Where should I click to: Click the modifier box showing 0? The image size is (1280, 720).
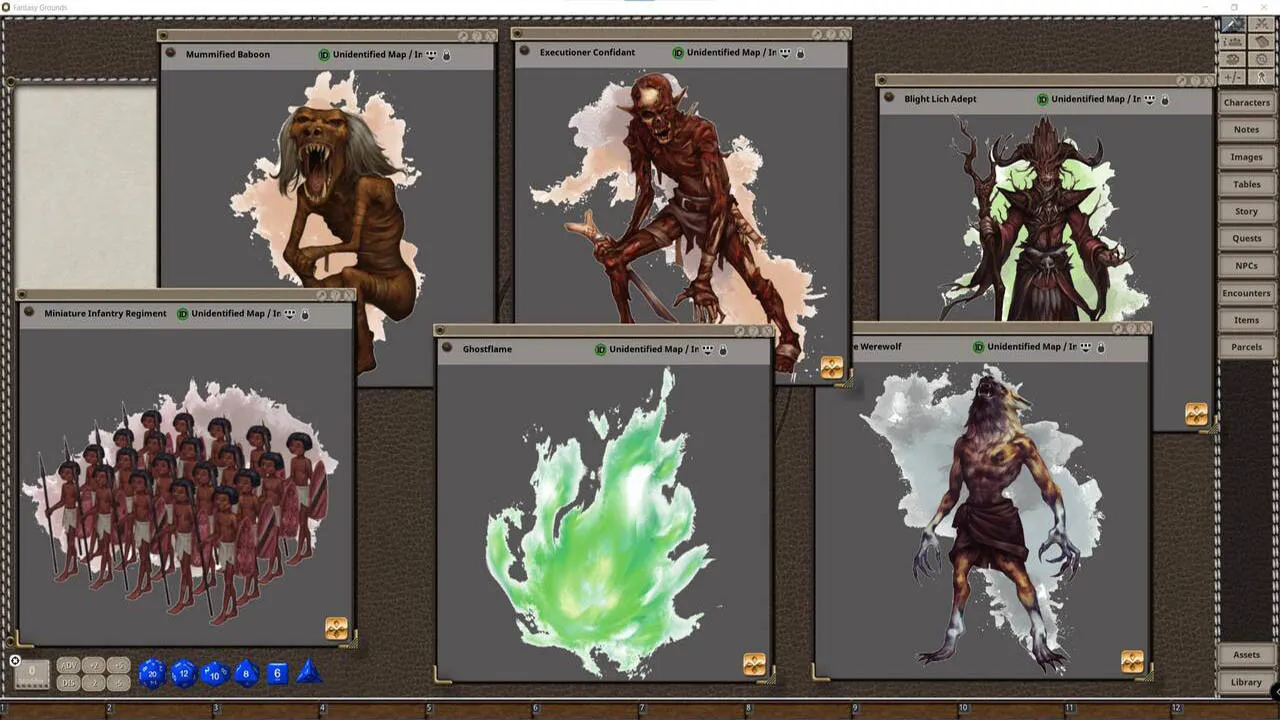[32, 674]
